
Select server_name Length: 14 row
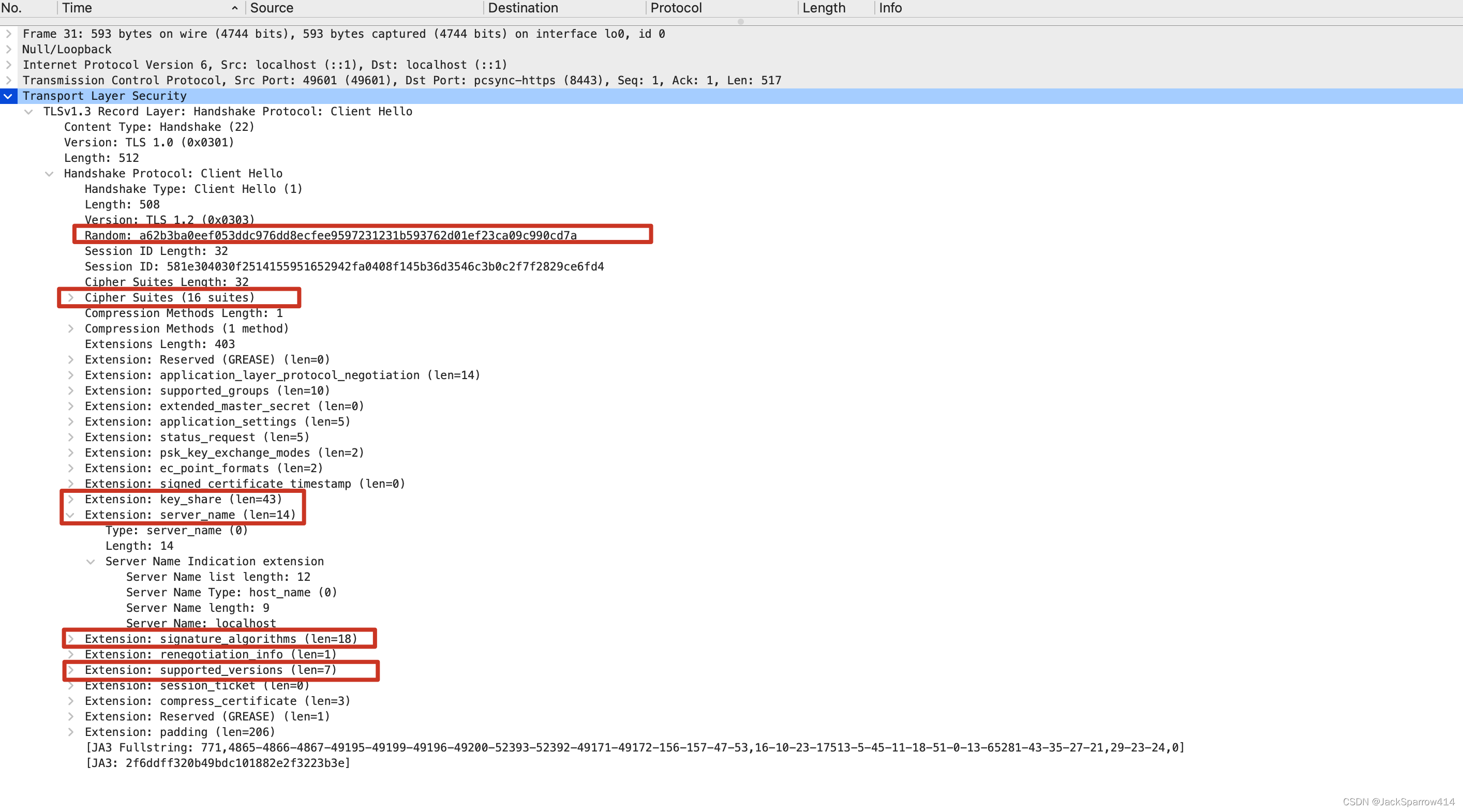point(139,546)
